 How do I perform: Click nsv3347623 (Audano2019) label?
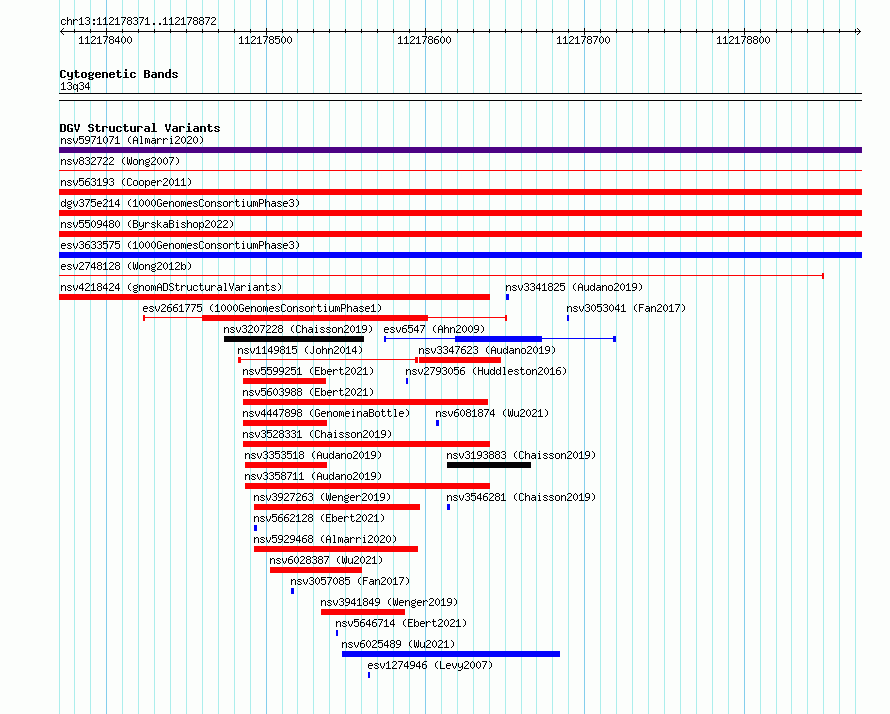click(x=487, y=350)
